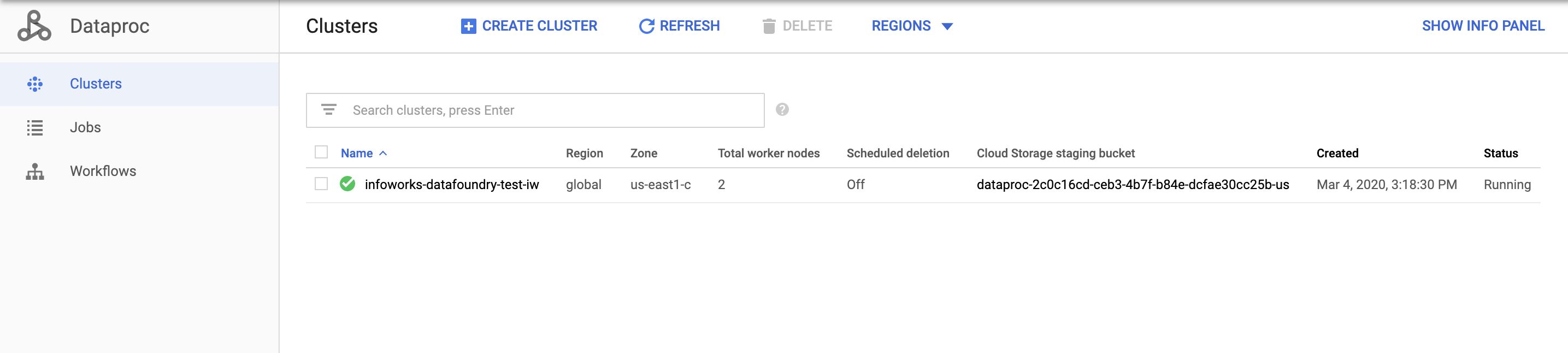Check the infoworks-datafoundry-test-iw row checkbox

[x=321, y=184]
